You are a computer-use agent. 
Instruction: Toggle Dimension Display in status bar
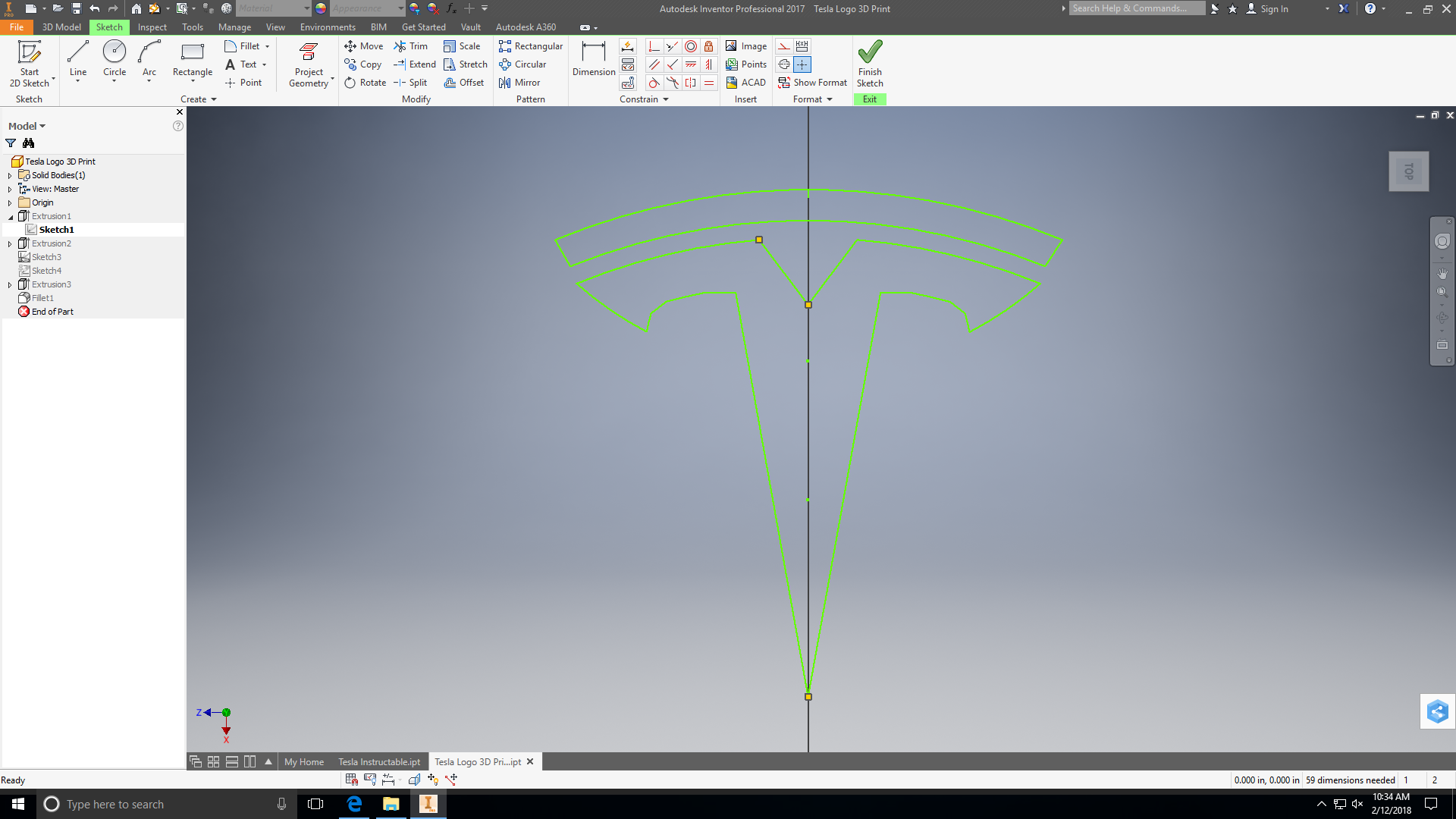(388, 780)
